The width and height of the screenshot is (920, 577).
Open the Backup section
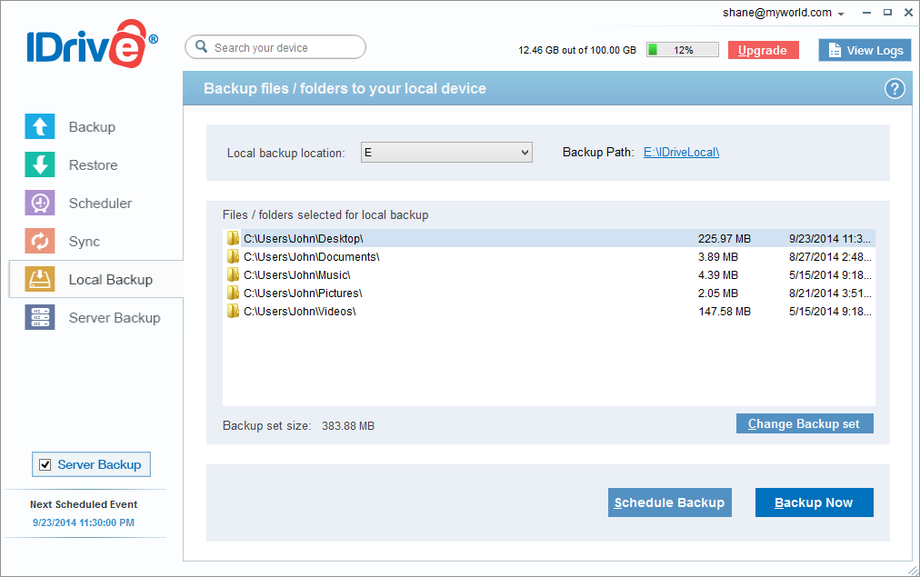pyautogui.click(x=92, y=127)
